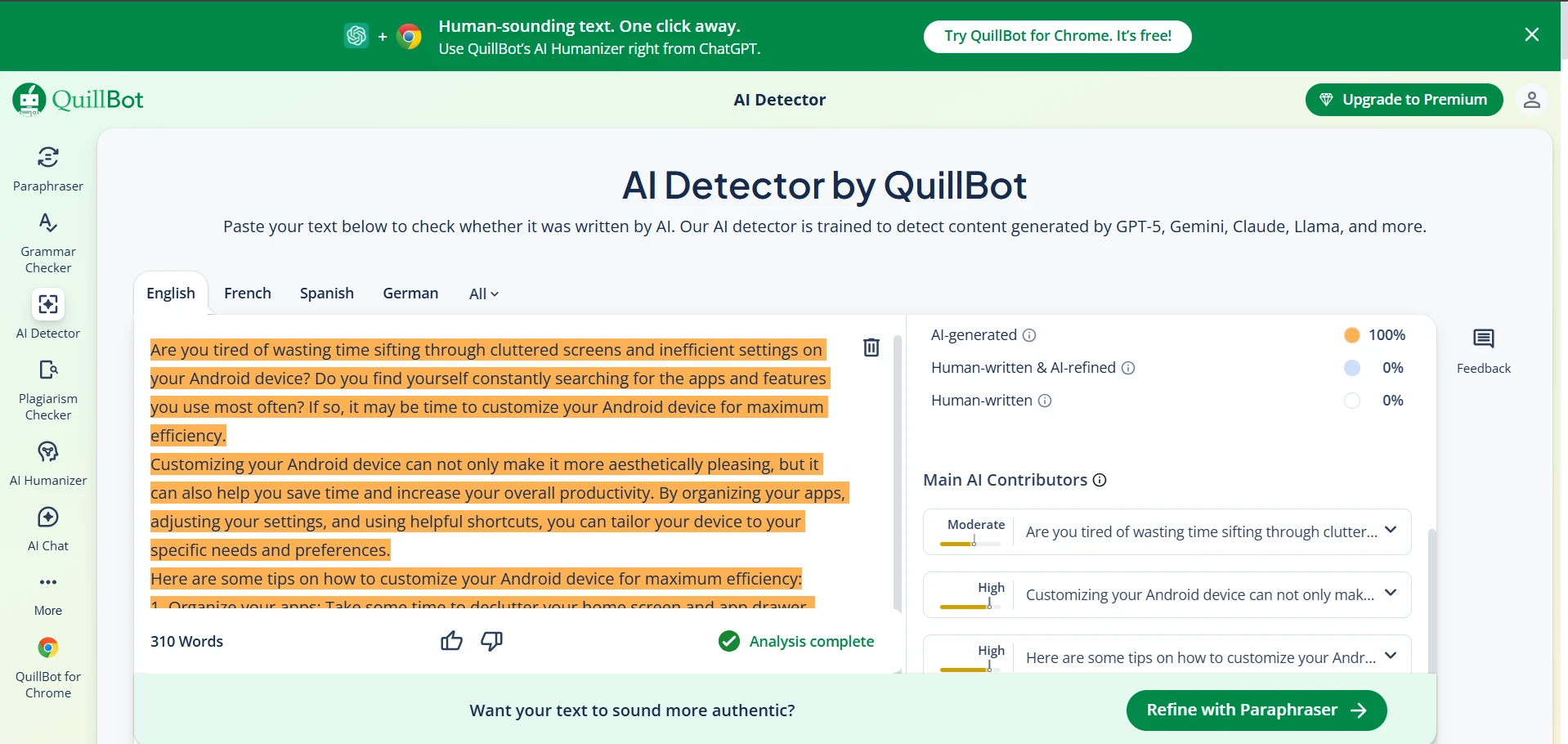Select the Paraphraser tool in sidebar
Viewport: 1568px width, 744px height.
[x=47, y=168]
